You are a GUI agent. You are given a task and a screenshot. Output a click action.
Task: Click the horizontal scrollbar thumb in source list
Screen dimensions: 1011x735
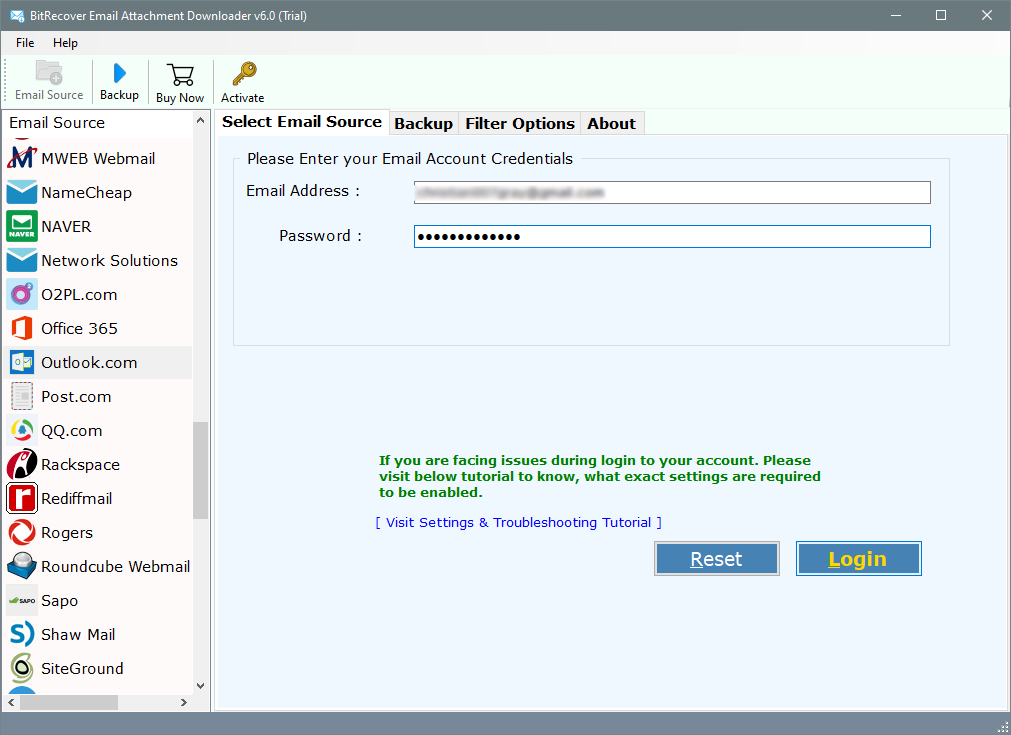(x=69, y=702)
